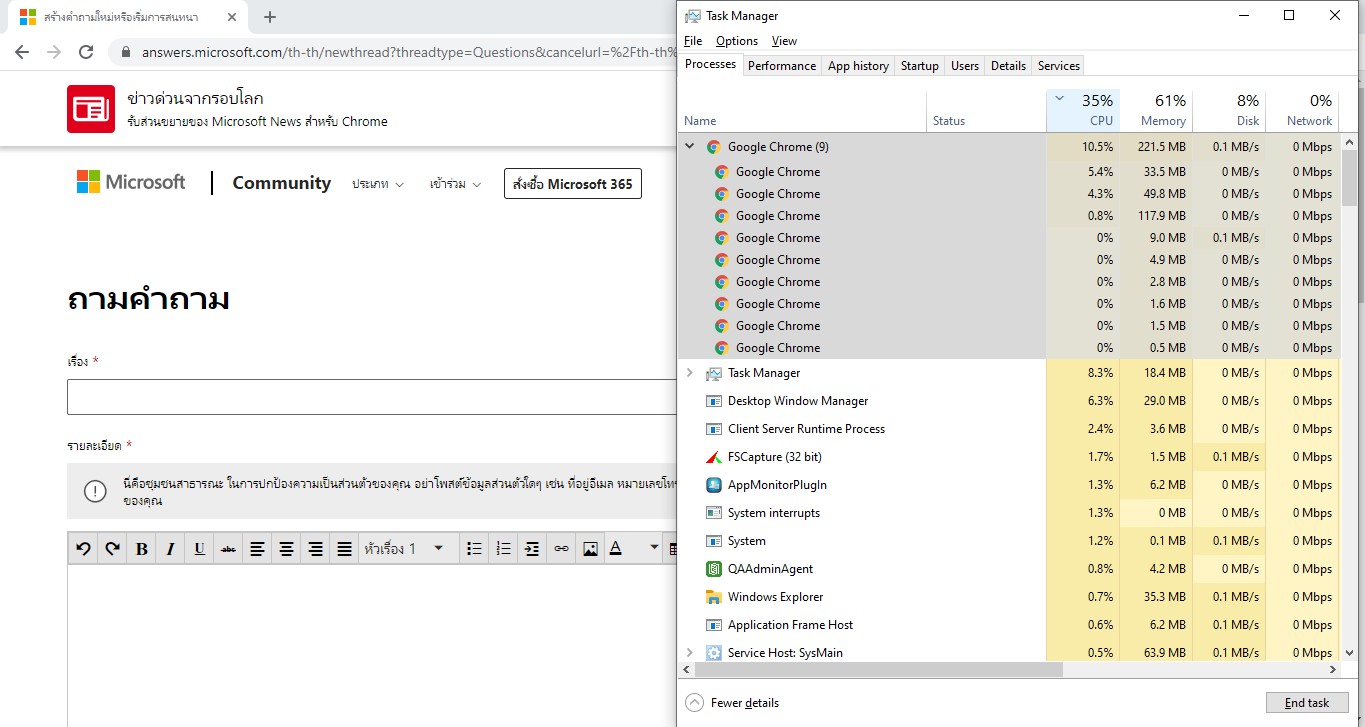This screenshot has height=727, width=1365.
Task: Click the insert hyperlink icon
Action: (x=561, y=548)
